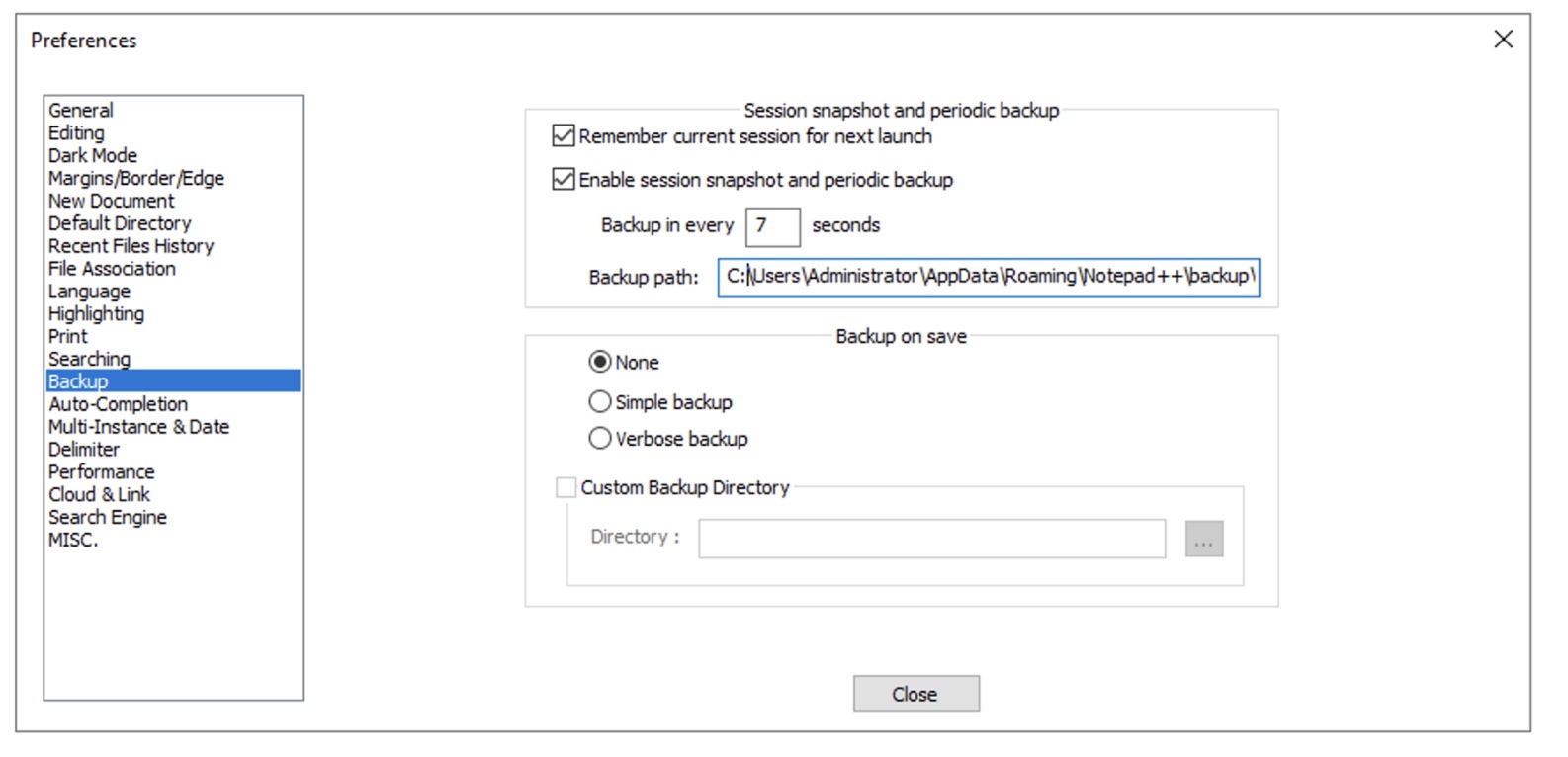The image size is (1568, 757).
Task: Disable session snapshot and periodic backup
Action: pos(563,179)
